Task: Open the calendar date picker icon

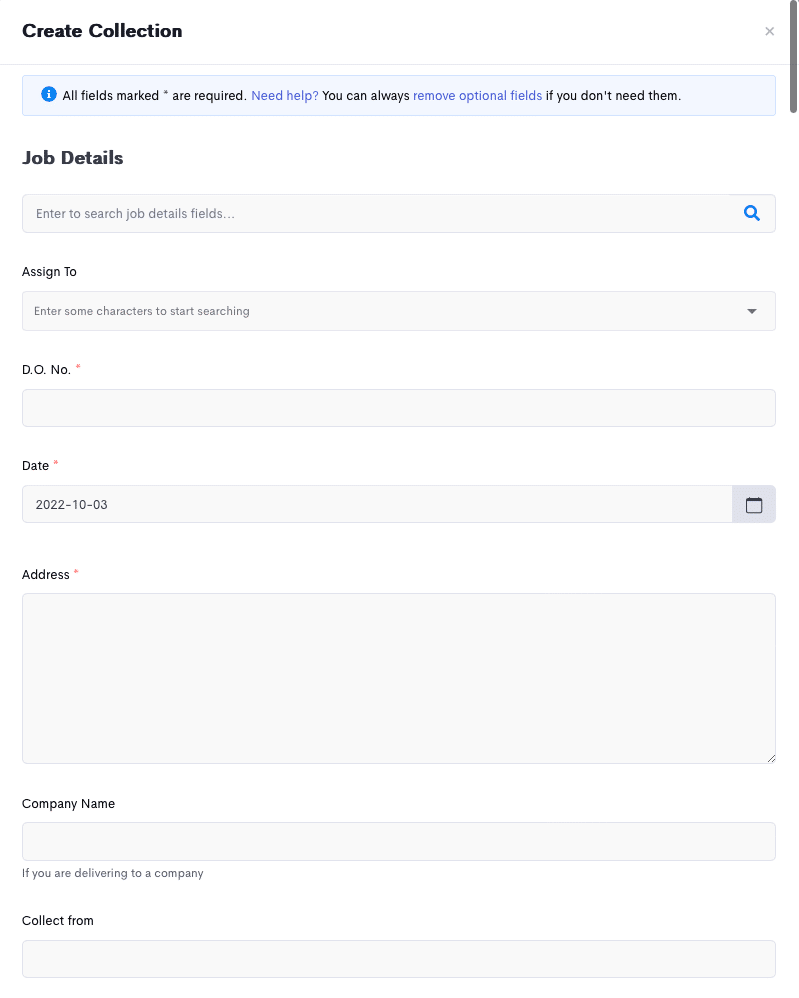Action: 754,504
